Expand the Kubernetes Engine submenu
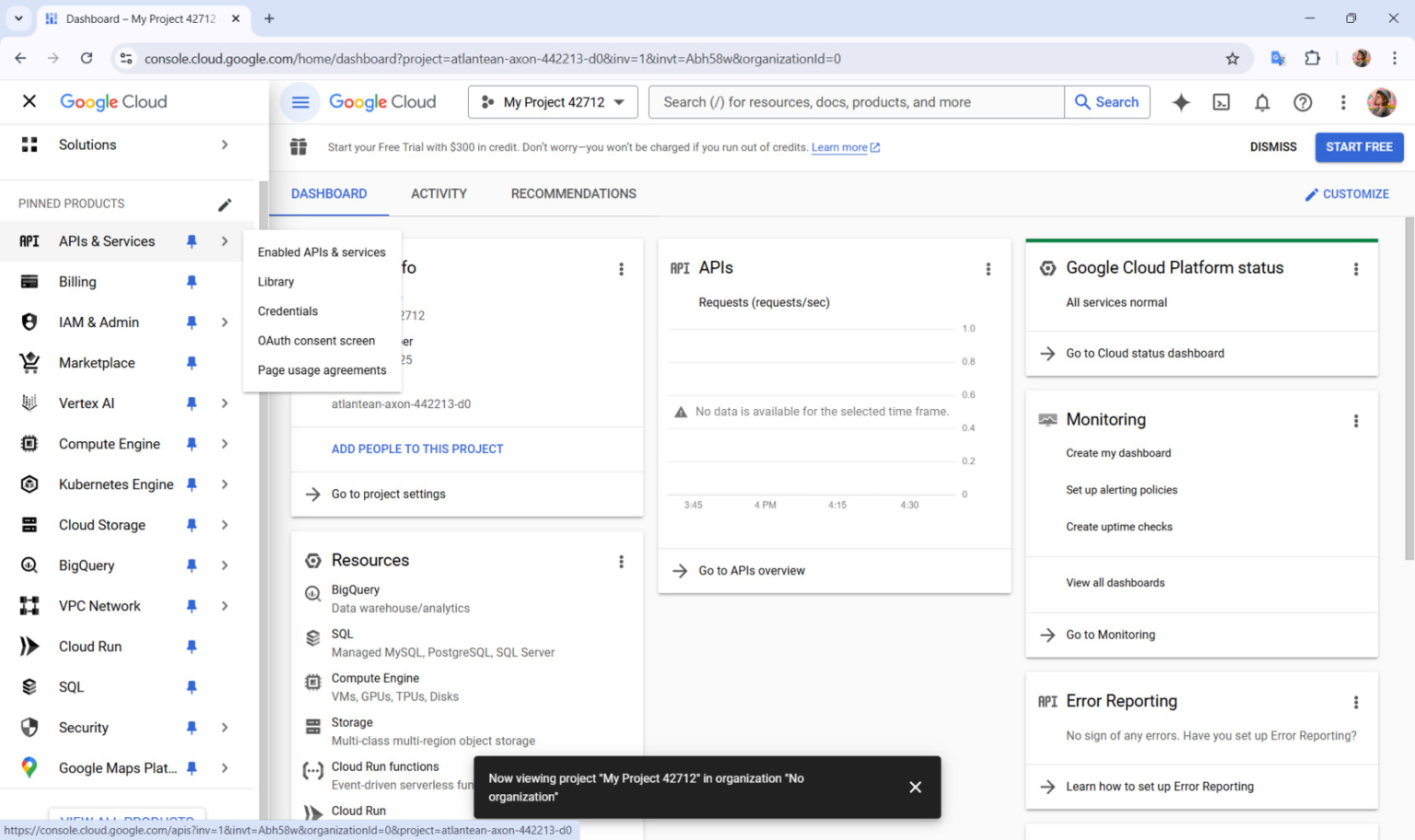Screen dimensions: 1415x840 (225, 484)
